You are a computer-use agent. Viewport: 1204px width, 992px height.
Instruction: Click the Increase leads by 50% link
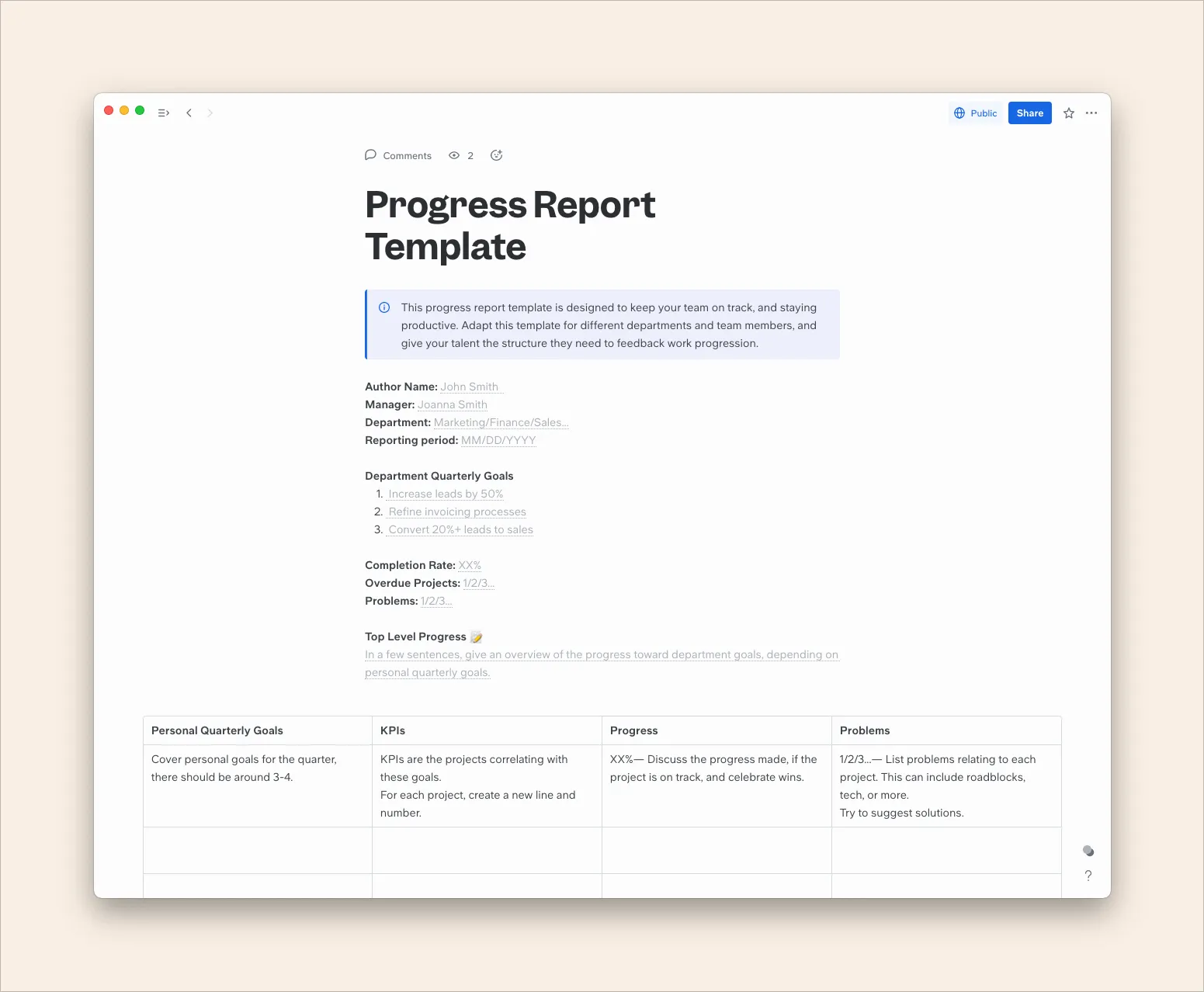(445, 494)
